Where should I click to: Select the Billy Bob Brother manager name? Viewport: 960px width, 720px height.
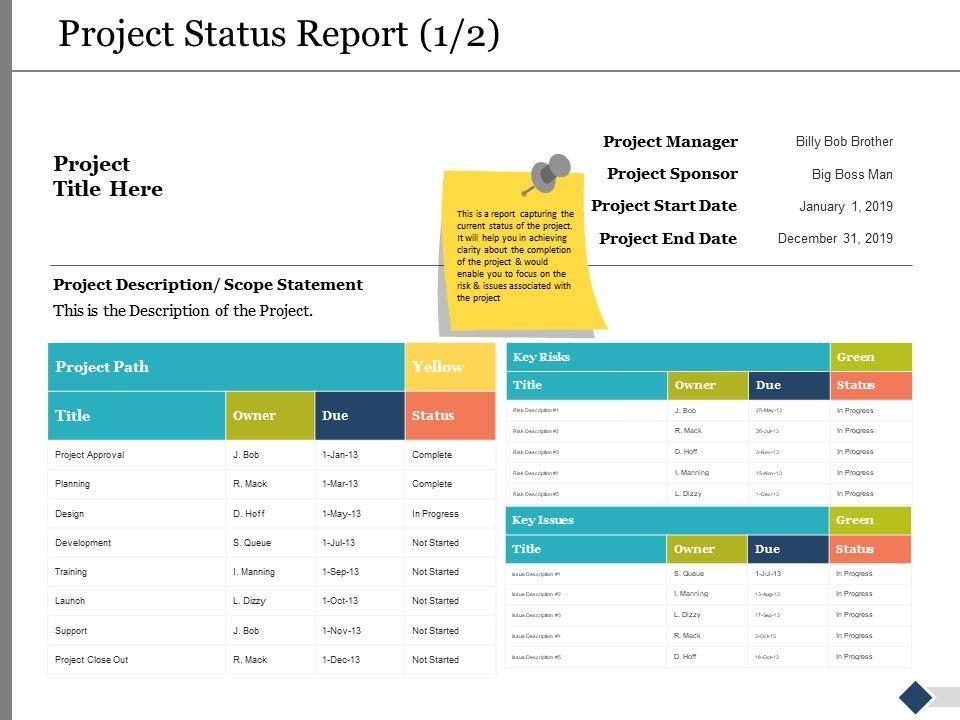[x=844, y=142]
